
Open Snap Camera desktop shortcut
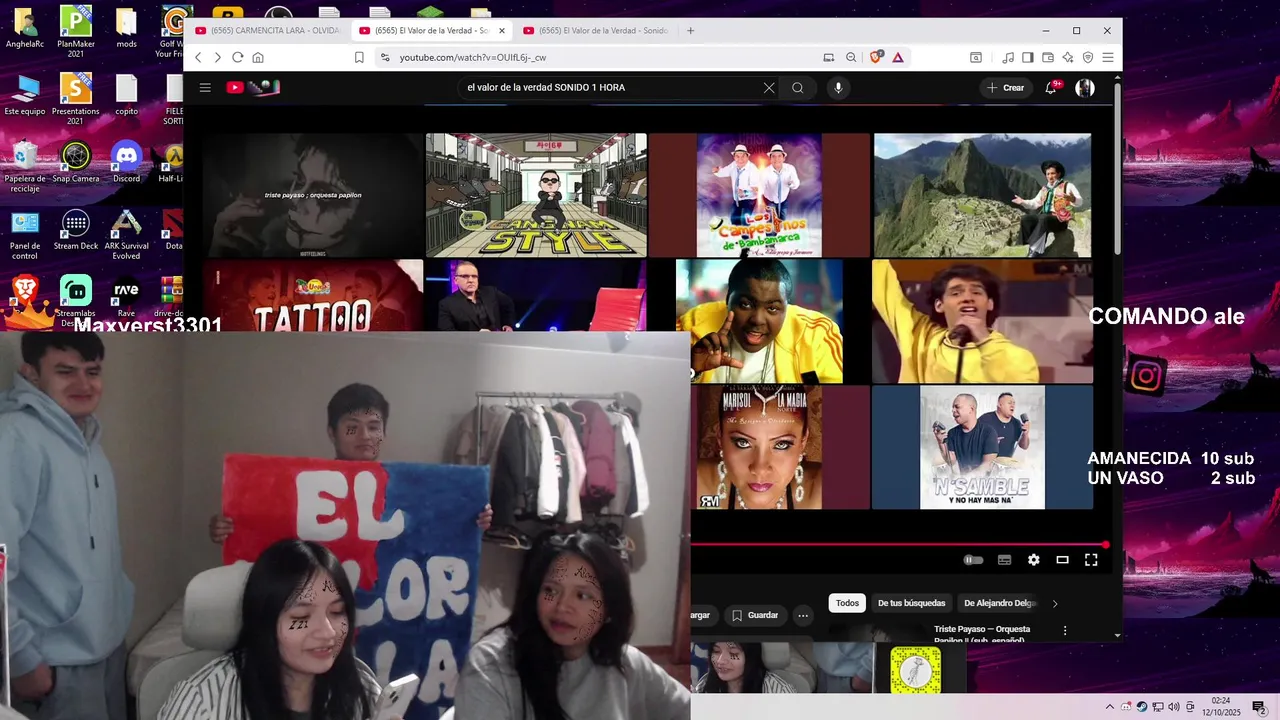pyautogui.click(x=76, y=163)
